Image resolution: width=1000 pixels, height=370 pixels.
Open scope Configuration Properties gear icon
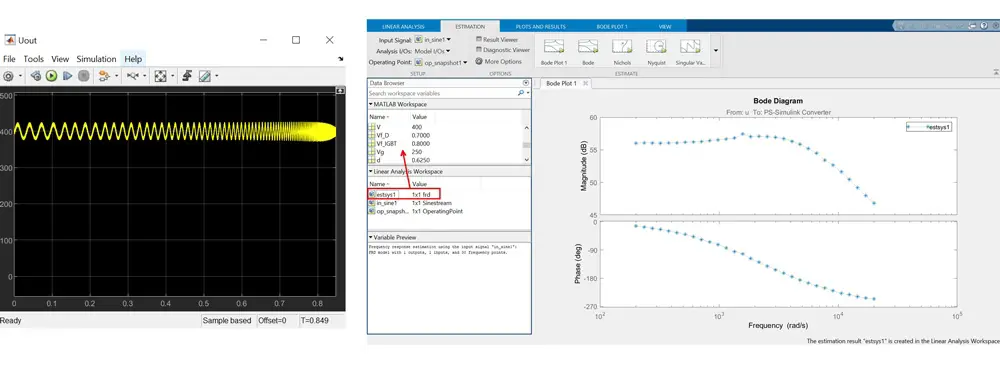8,76
